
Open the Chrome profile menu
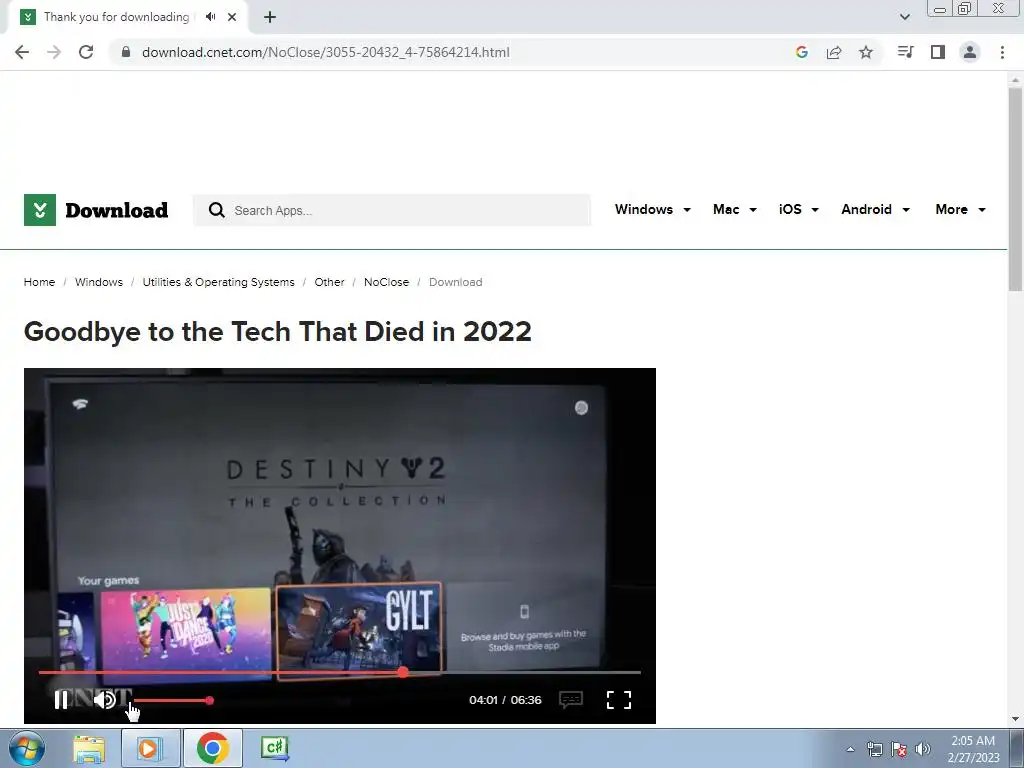[x=970, y=52]
